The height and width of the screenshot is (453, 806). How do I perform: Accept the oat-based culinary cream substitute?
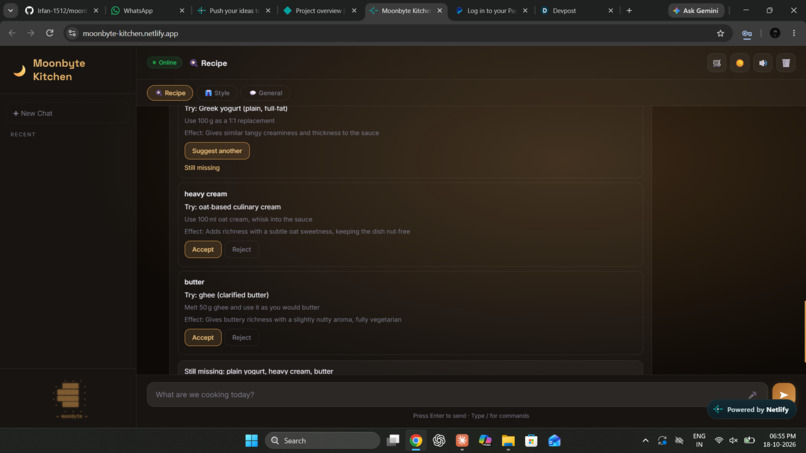pos(203,249)
